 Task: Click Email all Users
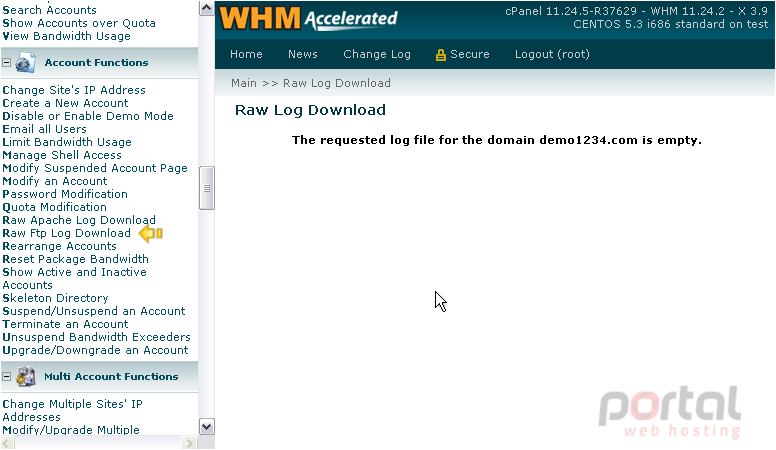45,129
